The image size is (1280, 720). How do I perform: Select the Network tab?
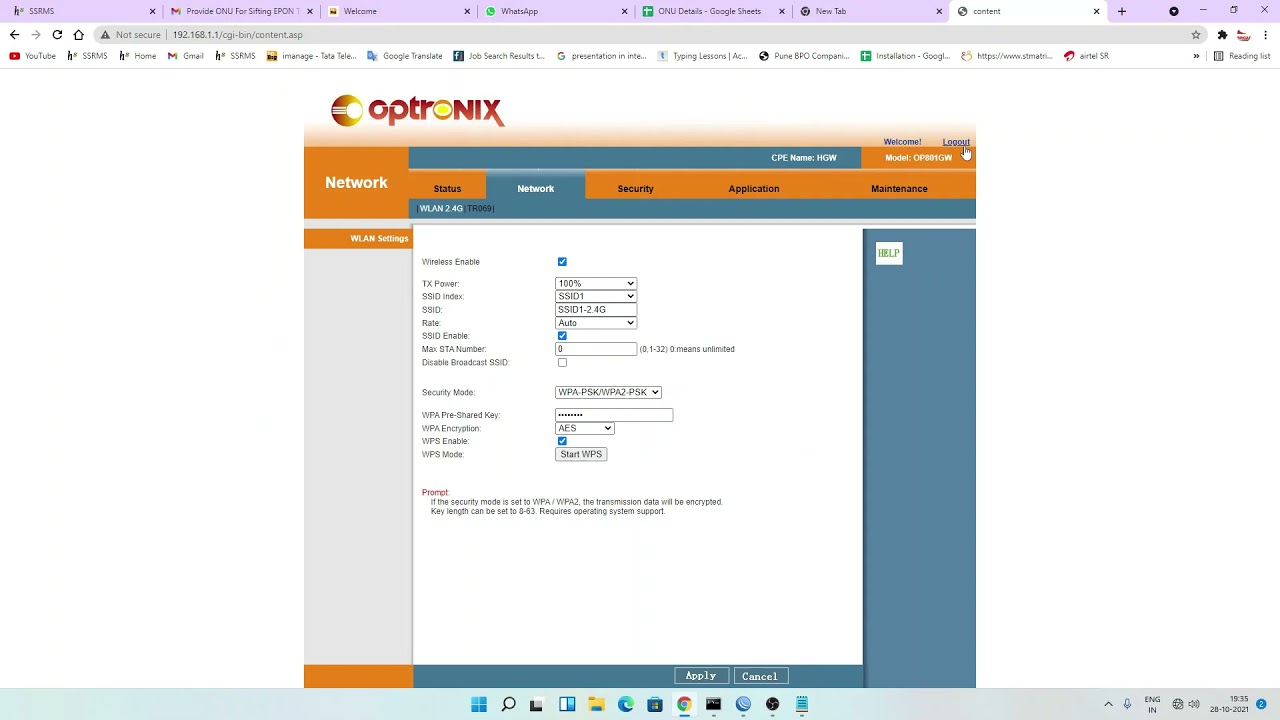(x=535, y=188)
